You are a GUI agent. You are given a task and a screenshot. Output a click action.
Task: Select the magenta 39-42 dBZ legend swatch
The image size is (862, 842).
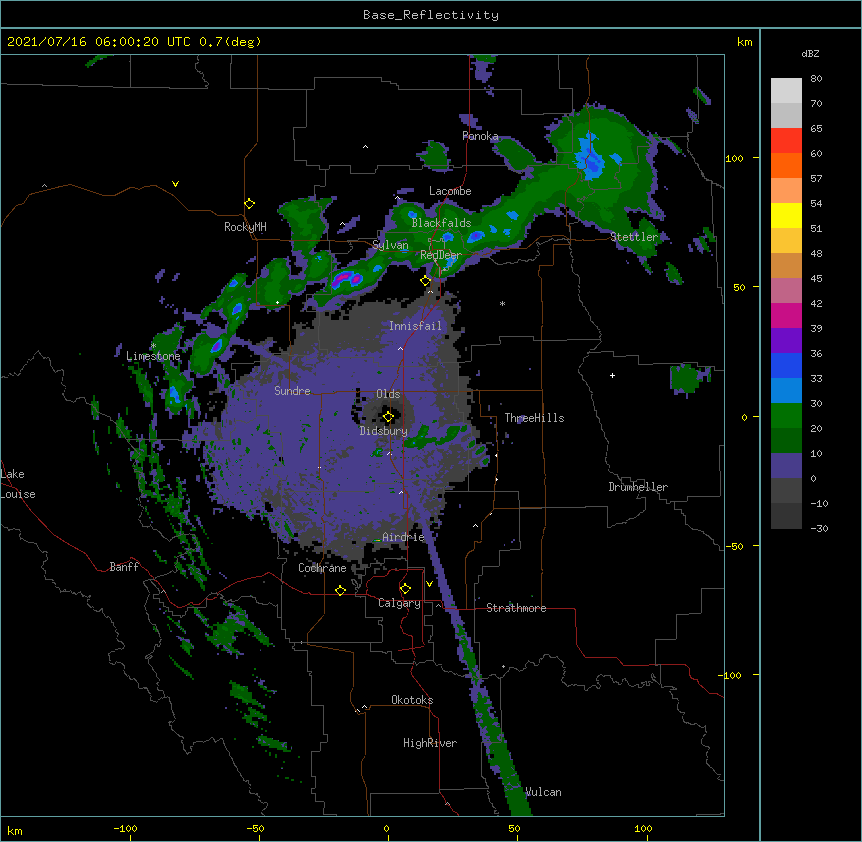click(x=786, y=315)
